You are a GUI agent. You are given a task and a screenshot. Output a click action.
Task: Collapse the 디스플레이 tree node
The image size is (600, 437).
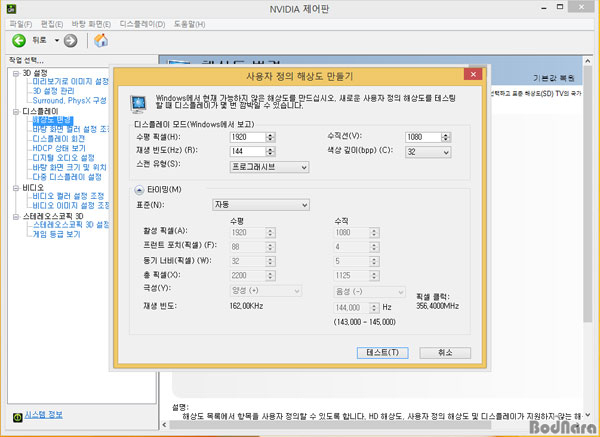click(16, 112)
